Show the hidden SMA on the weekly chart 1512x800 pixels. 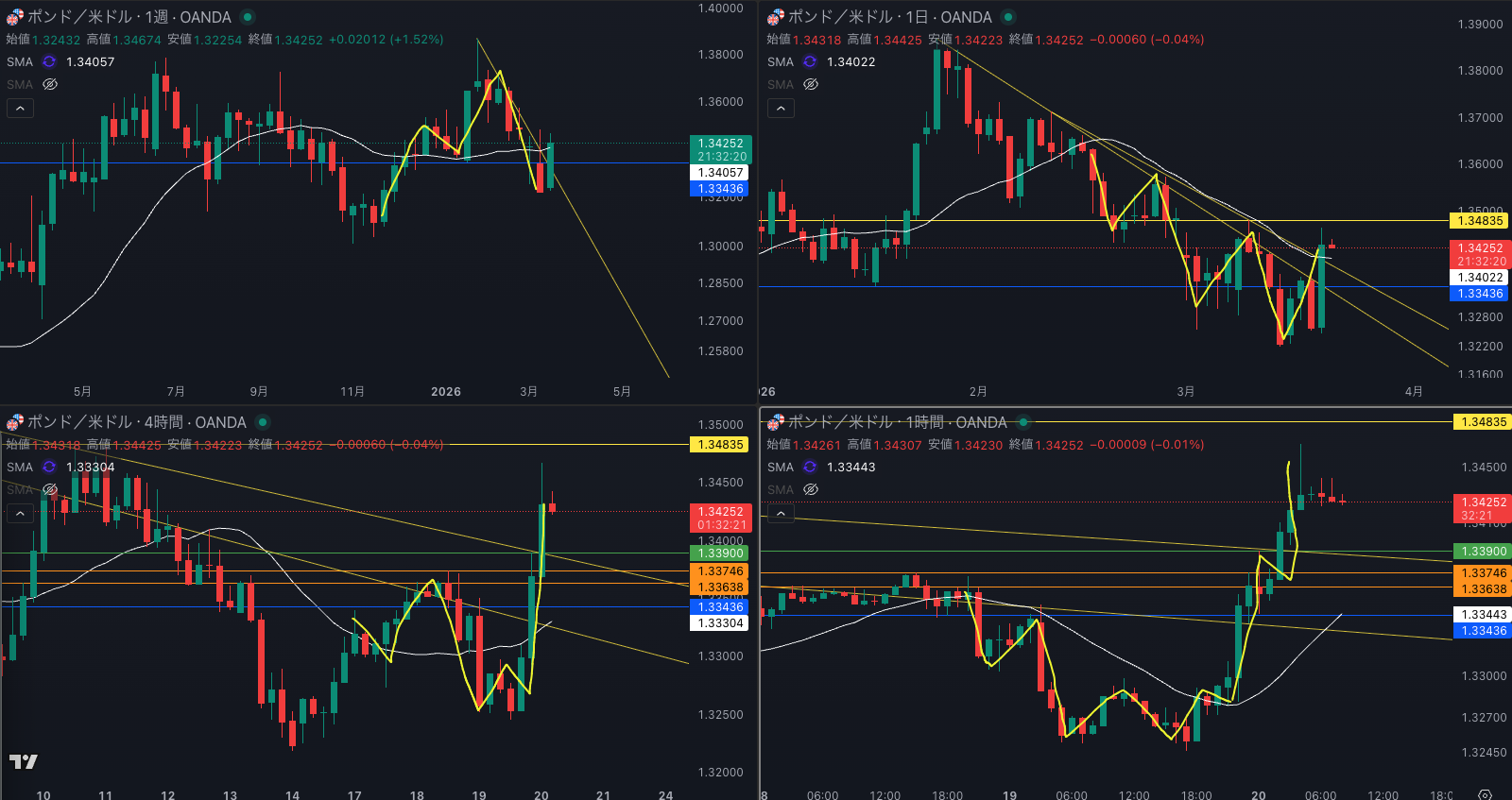[50, 84]
